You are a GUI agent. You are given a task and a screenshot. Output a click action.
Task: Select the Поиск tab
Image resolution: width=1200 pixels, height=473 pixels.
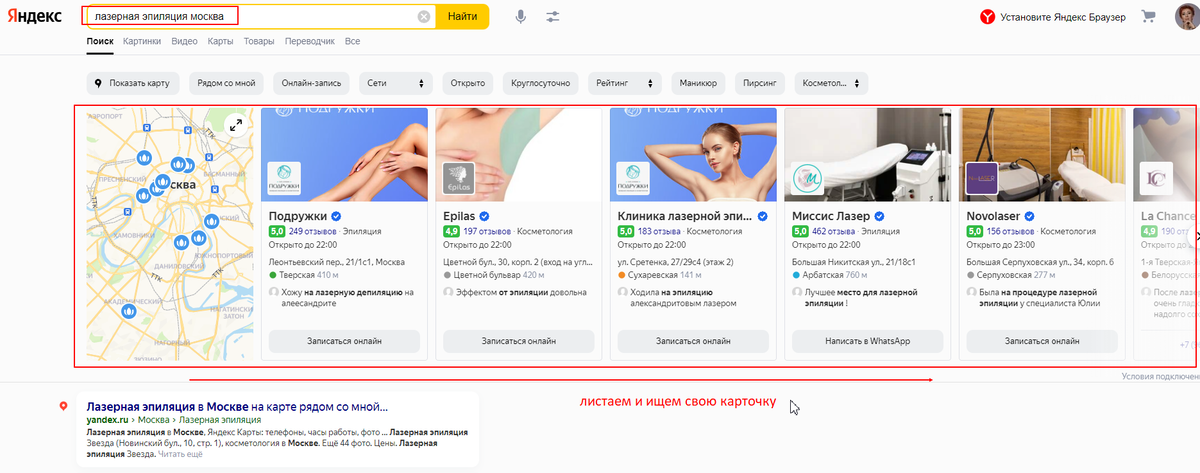(100, 41)
